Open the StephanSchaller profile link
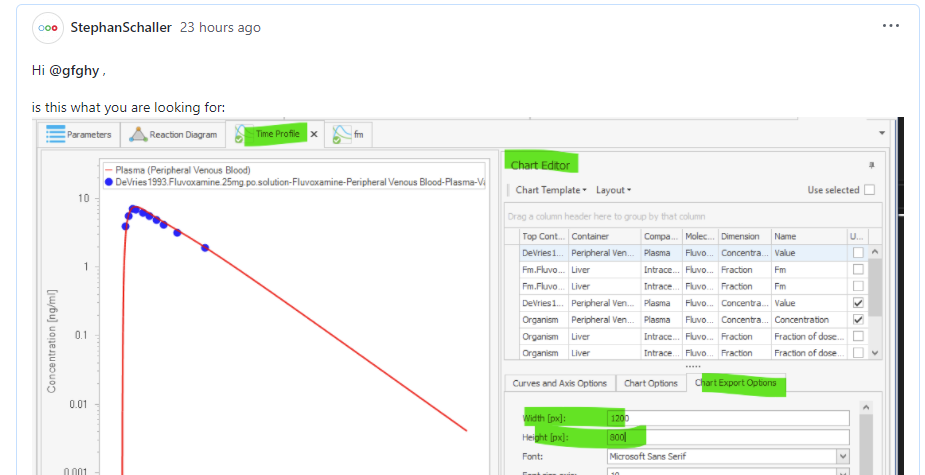 (x=121, y=27)
